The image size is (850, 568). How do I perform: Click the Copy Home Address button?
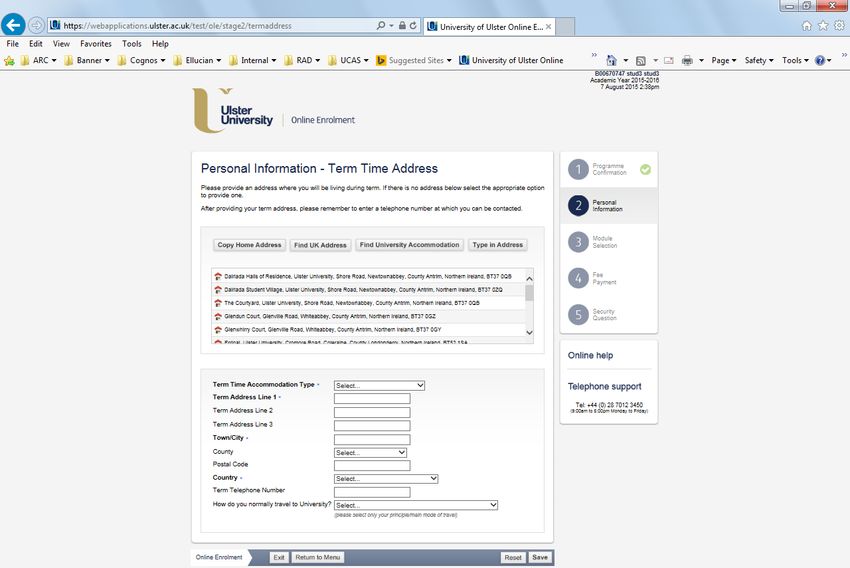[x=249, y=245]
